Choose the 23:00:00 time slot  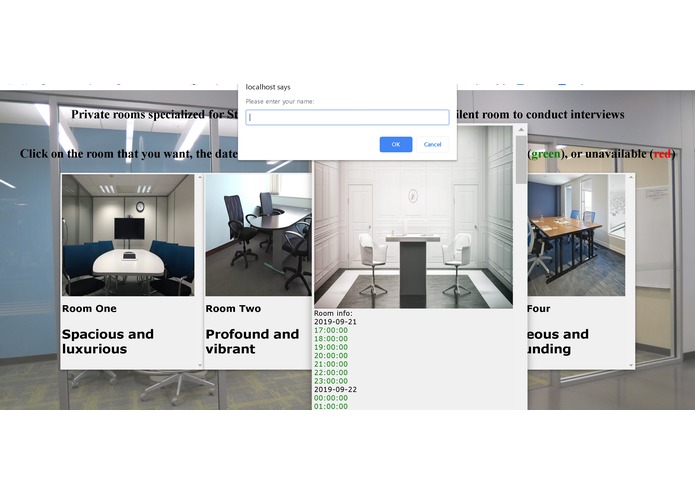tap(331, 381)
